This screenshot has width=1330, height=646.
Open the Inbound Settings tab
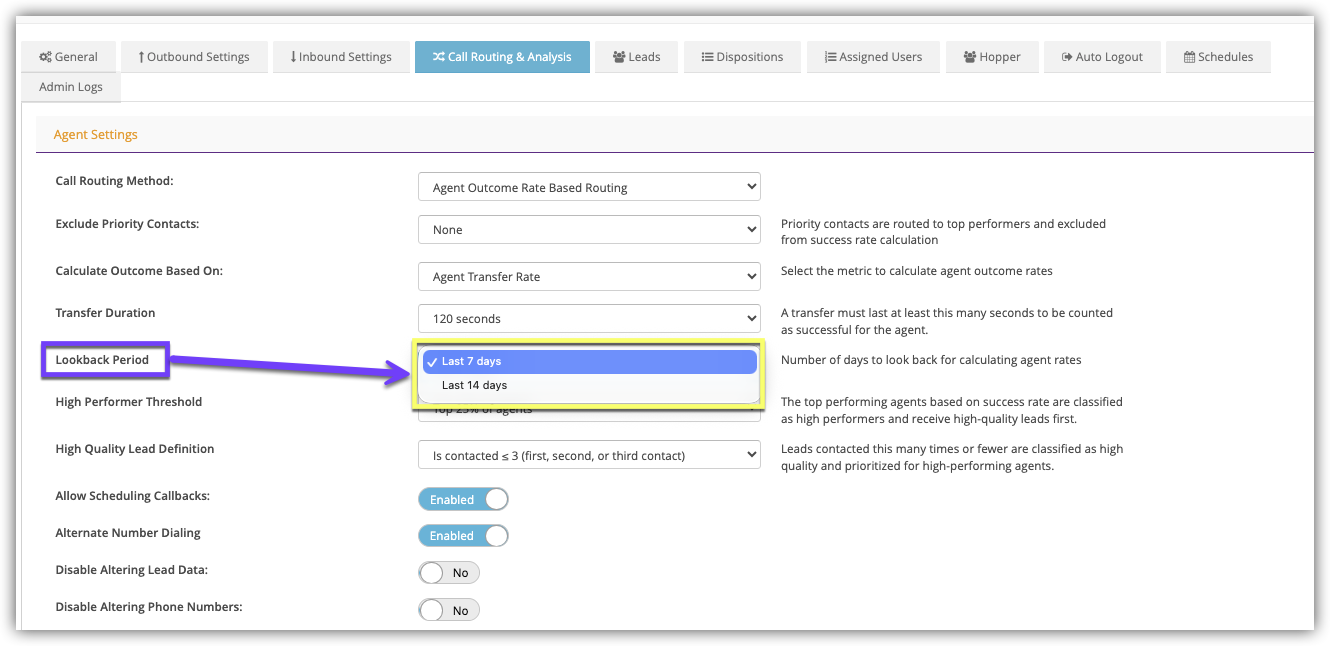point(341,57)
